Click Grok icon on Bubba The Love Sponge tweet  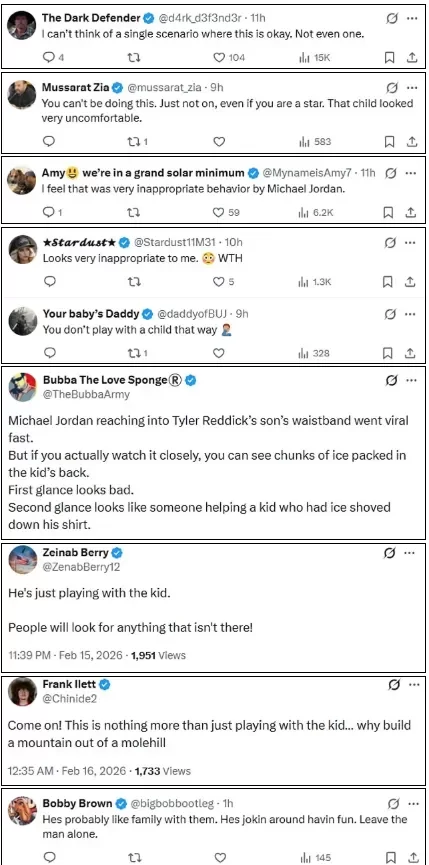[x=392, y=381]
